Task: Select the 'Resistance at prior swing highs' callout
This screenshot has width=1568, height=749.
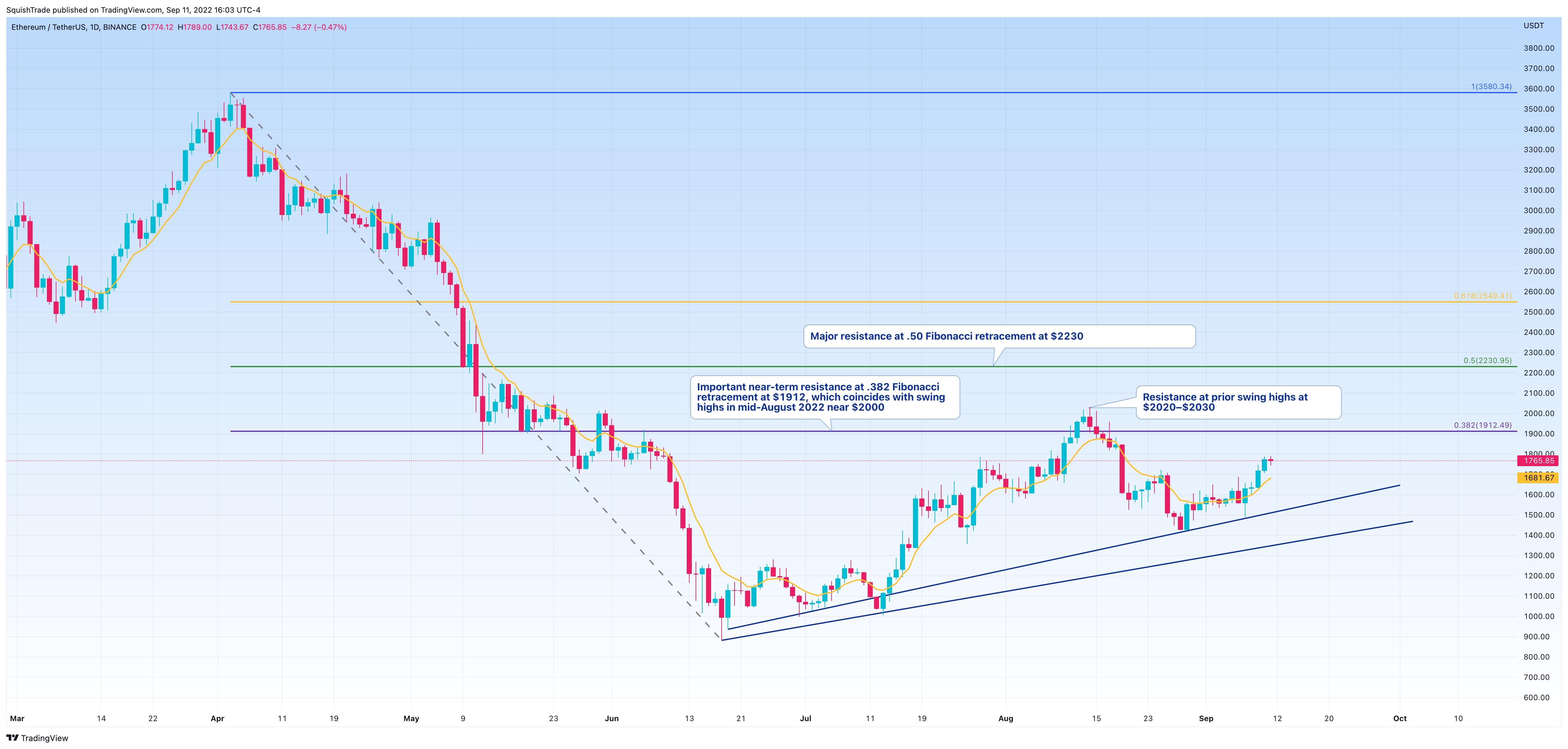Action: (x=1239, y=402)
